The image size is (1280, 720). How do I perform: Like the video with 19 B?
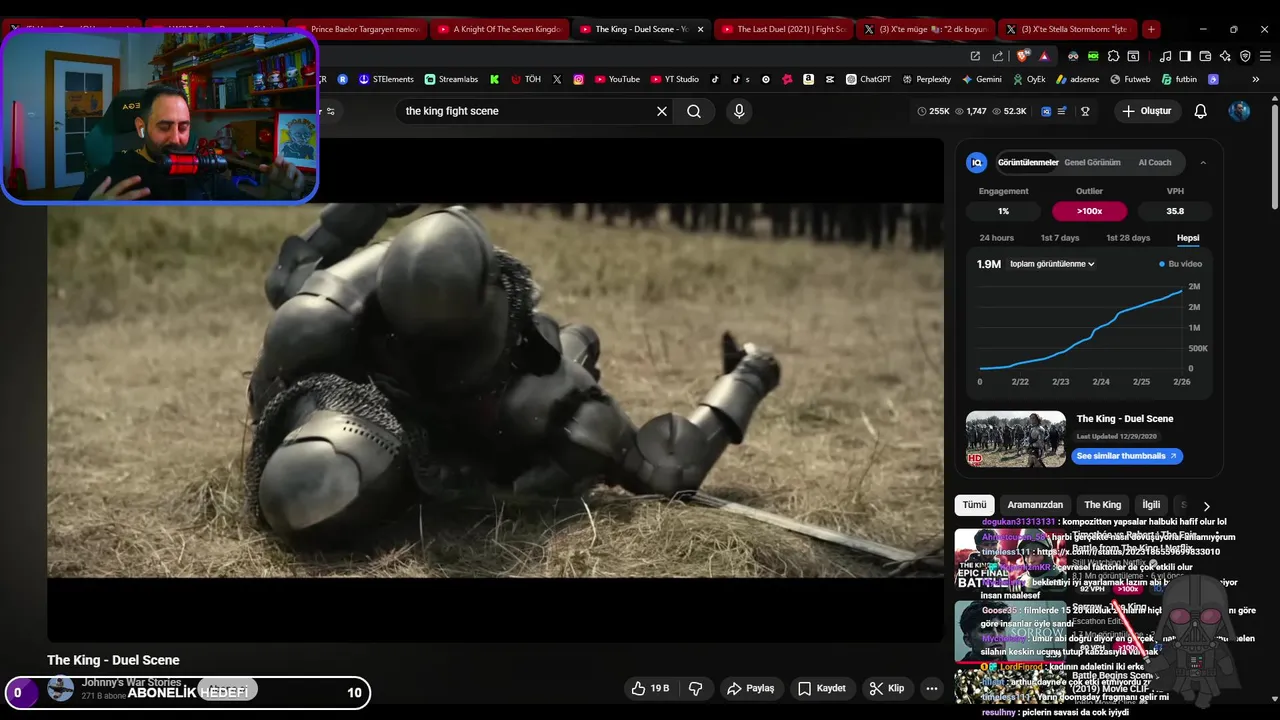[x=650, y=688]
